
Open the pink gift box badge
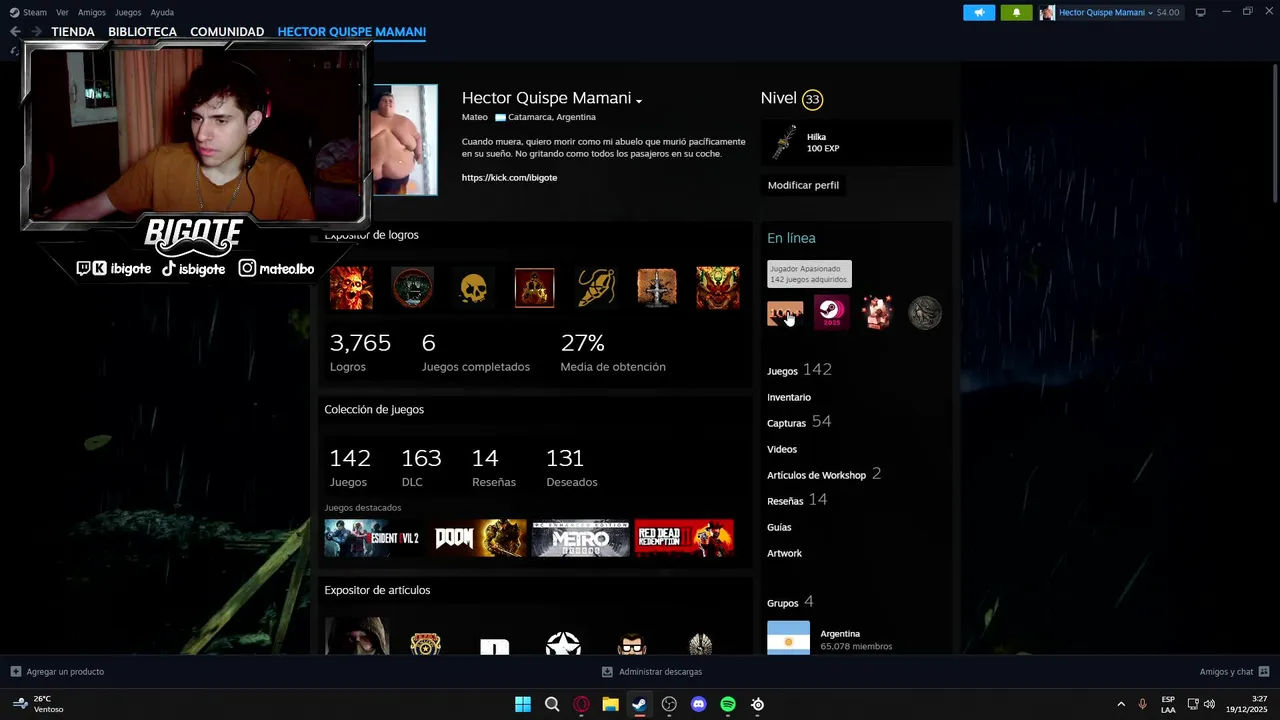[x=878, y=313]
